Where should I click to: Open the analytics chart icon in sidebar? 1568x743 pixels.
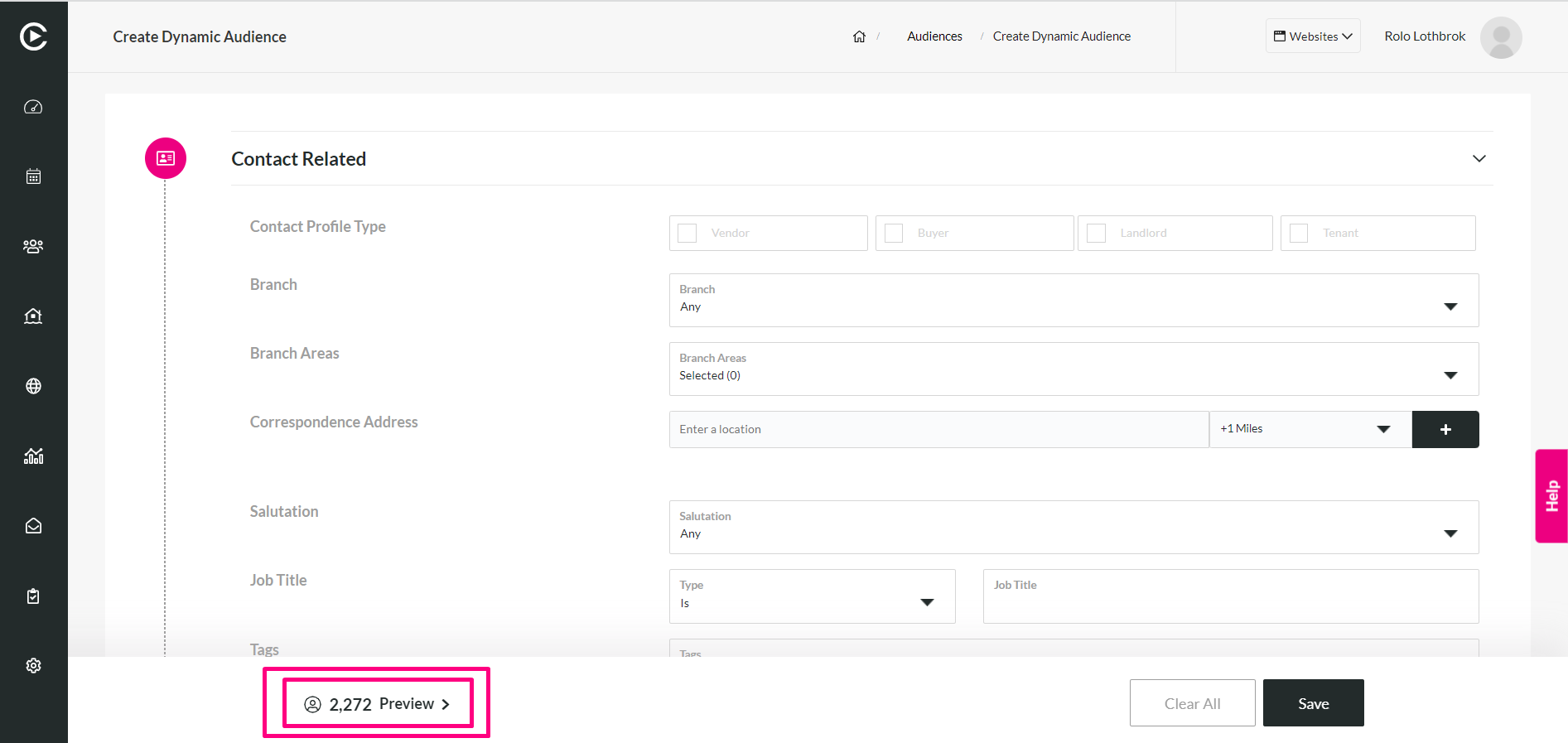[x=33, y=456]
